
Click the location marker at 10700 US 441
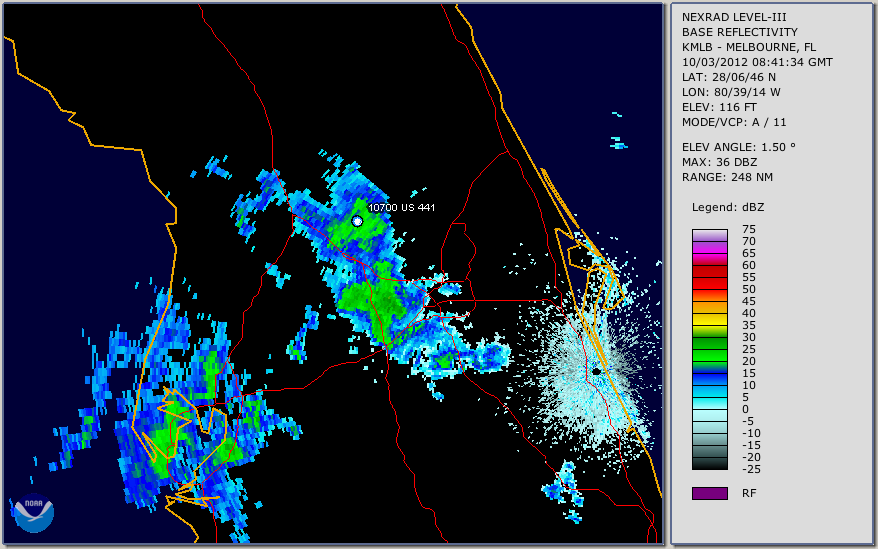(357, 221)
